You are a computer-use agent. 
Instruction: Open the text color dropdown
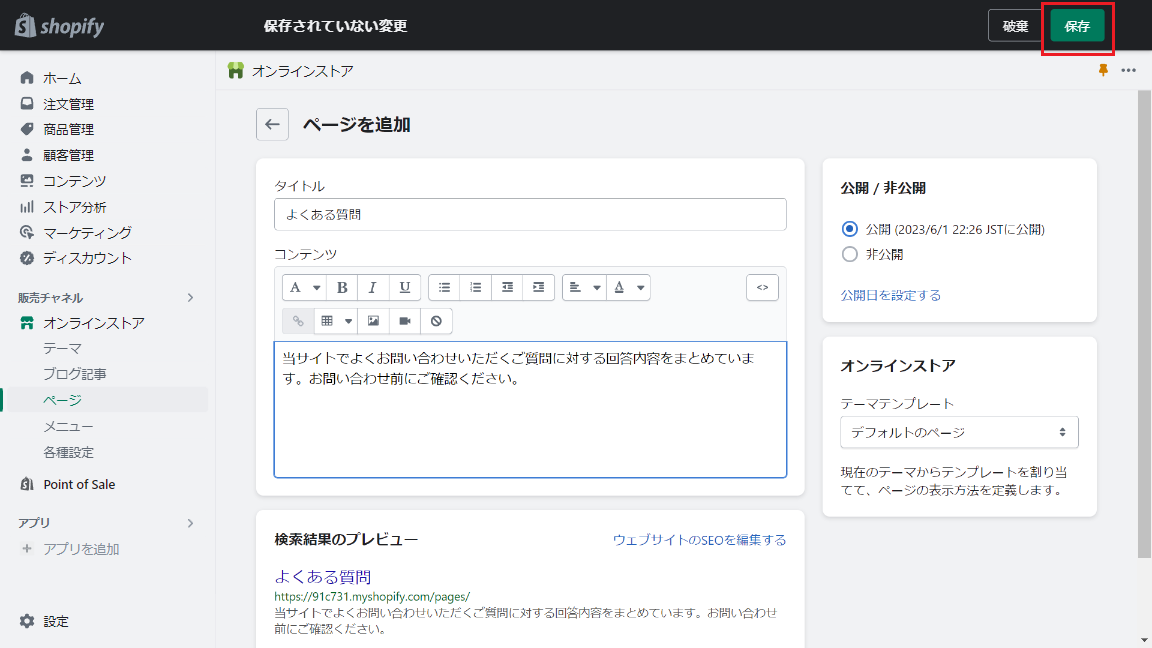(628, 287)
